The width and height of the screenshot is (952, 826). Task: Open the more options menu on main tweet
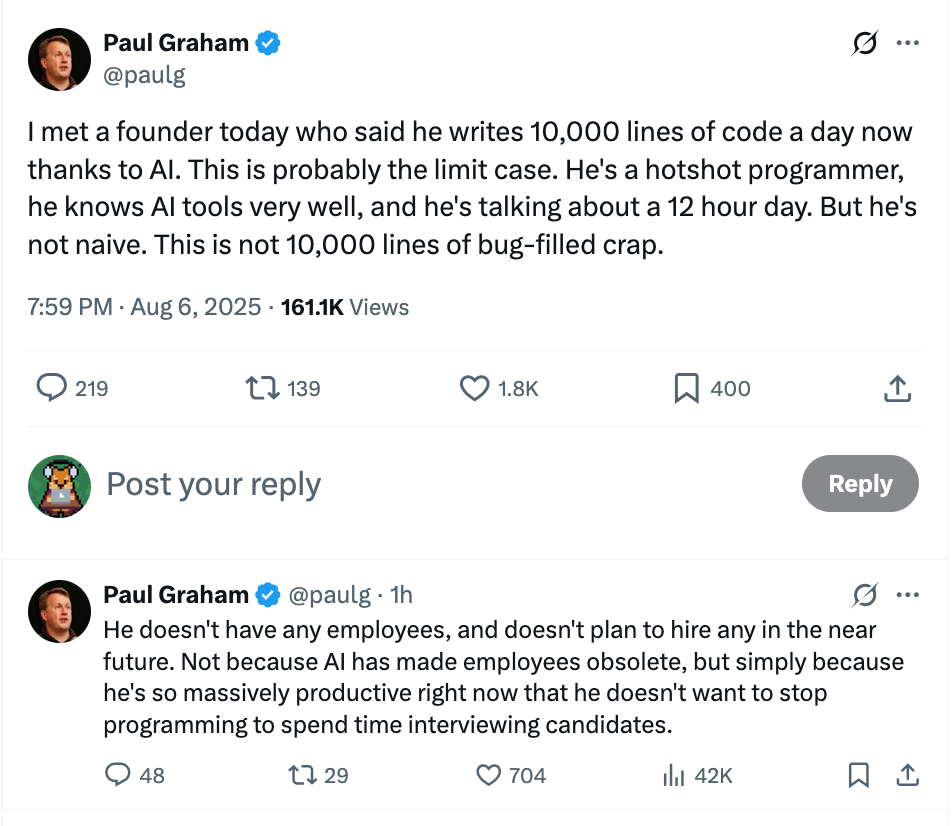[908, 43]
